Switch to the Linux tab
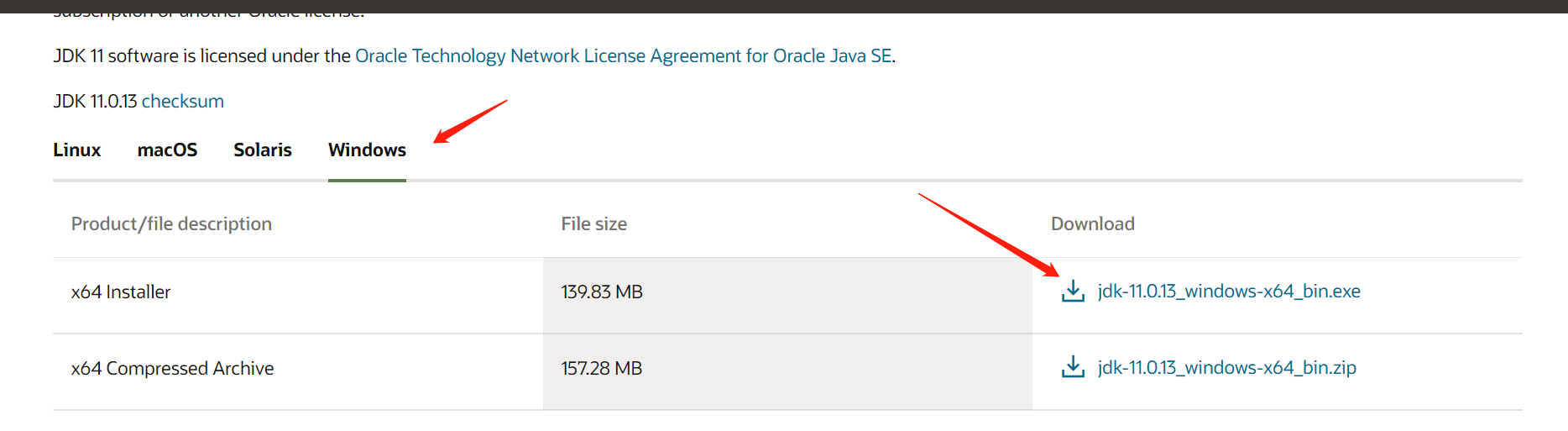Image resolution: width=1568 pixels, height=431 pixels. coord(77,150)
